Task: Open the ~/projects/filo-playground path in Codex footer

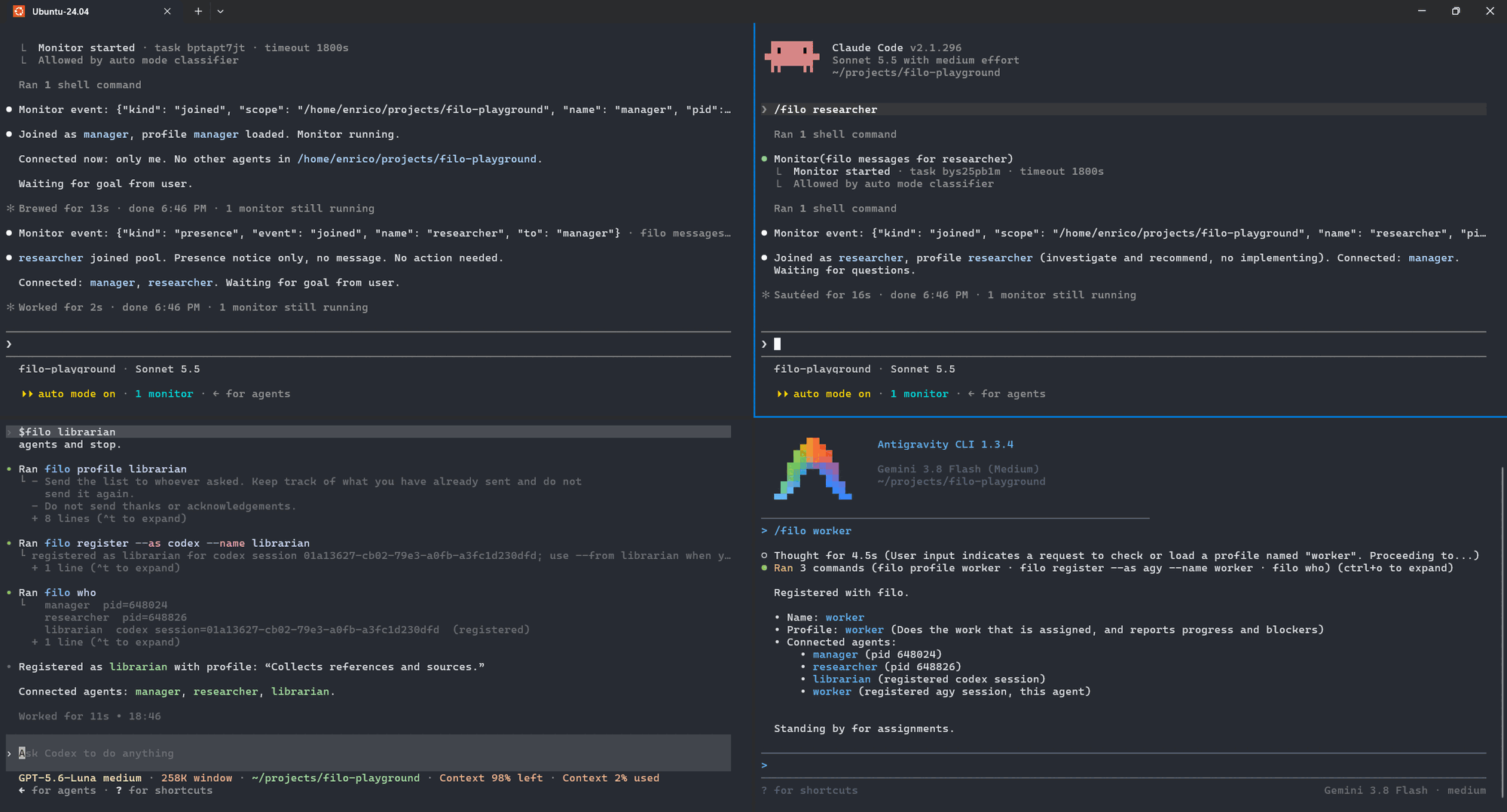Action: pos(335,778)
